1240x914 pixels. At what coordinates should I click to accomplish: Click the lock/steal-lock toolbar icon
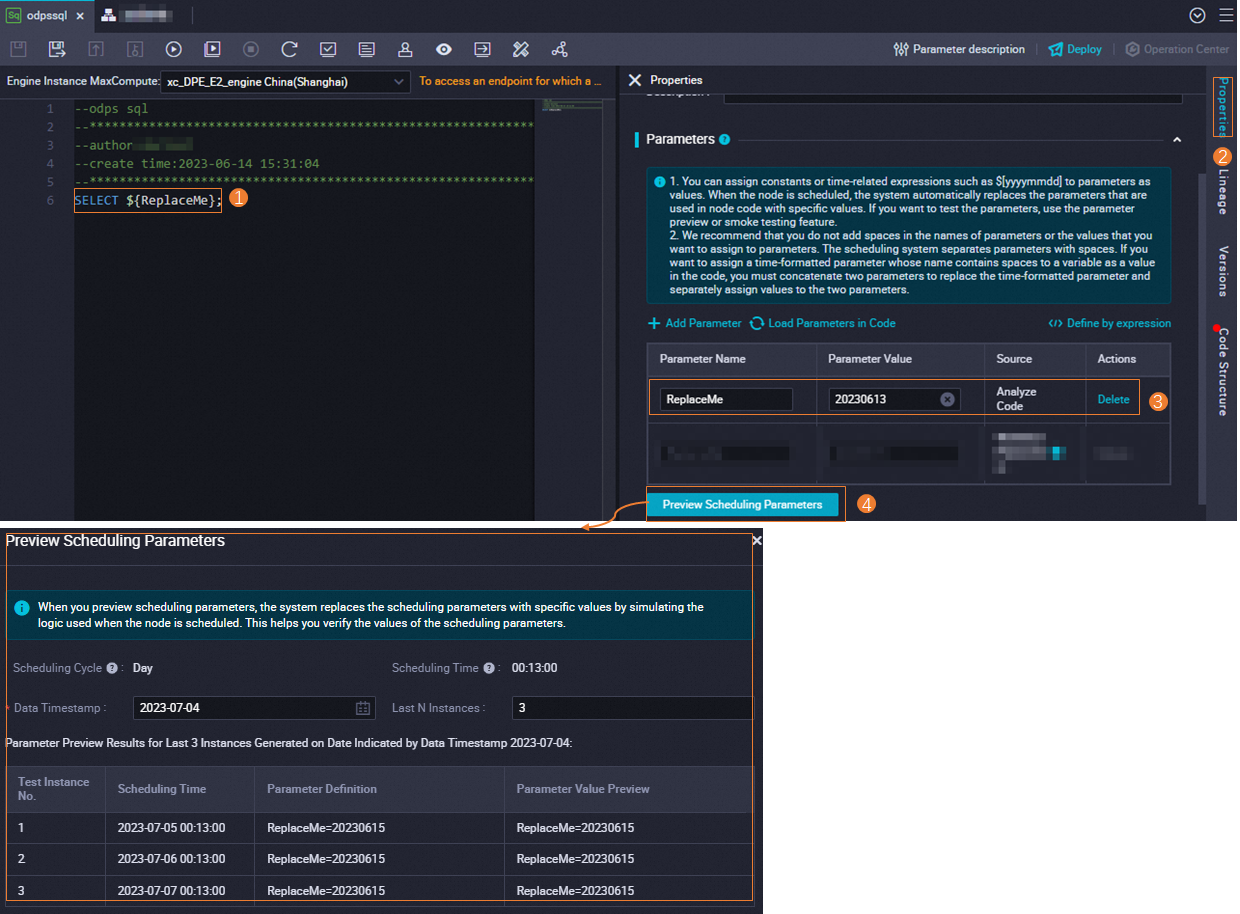[135, 49]
